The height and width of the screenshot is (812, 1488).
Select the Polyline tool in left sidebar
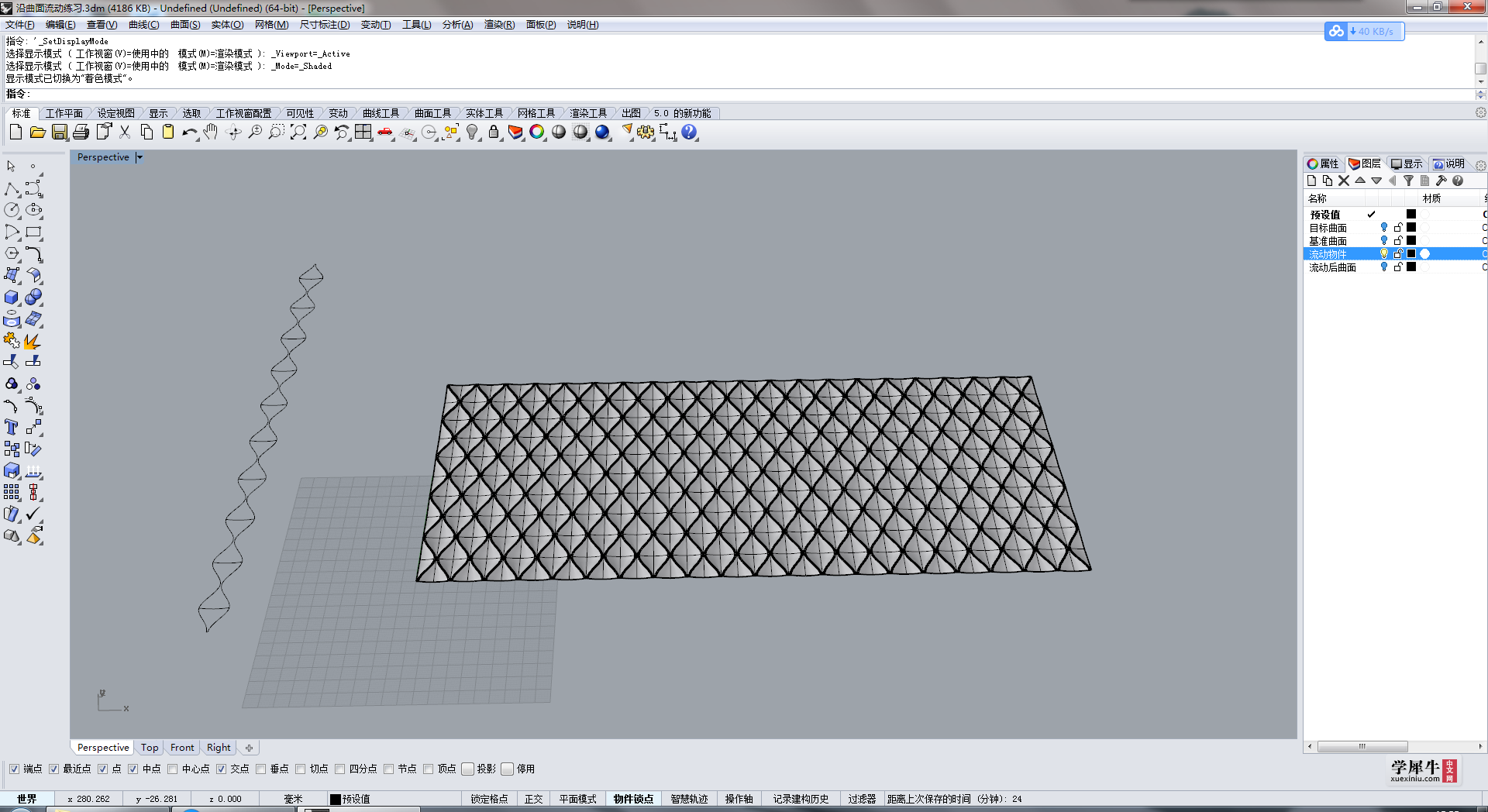(12, 189)
